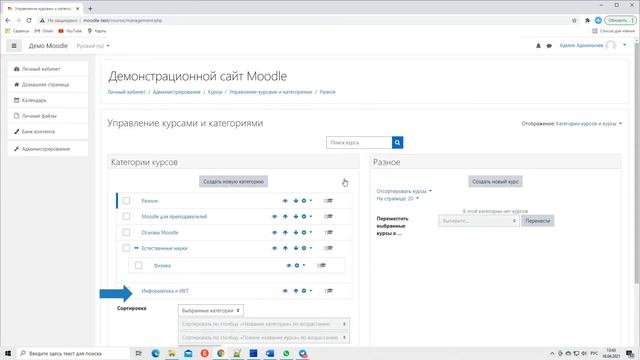Open gear menu for Естественные науки category
Viewport: 640px width, 360px height.
coord(306,248)
